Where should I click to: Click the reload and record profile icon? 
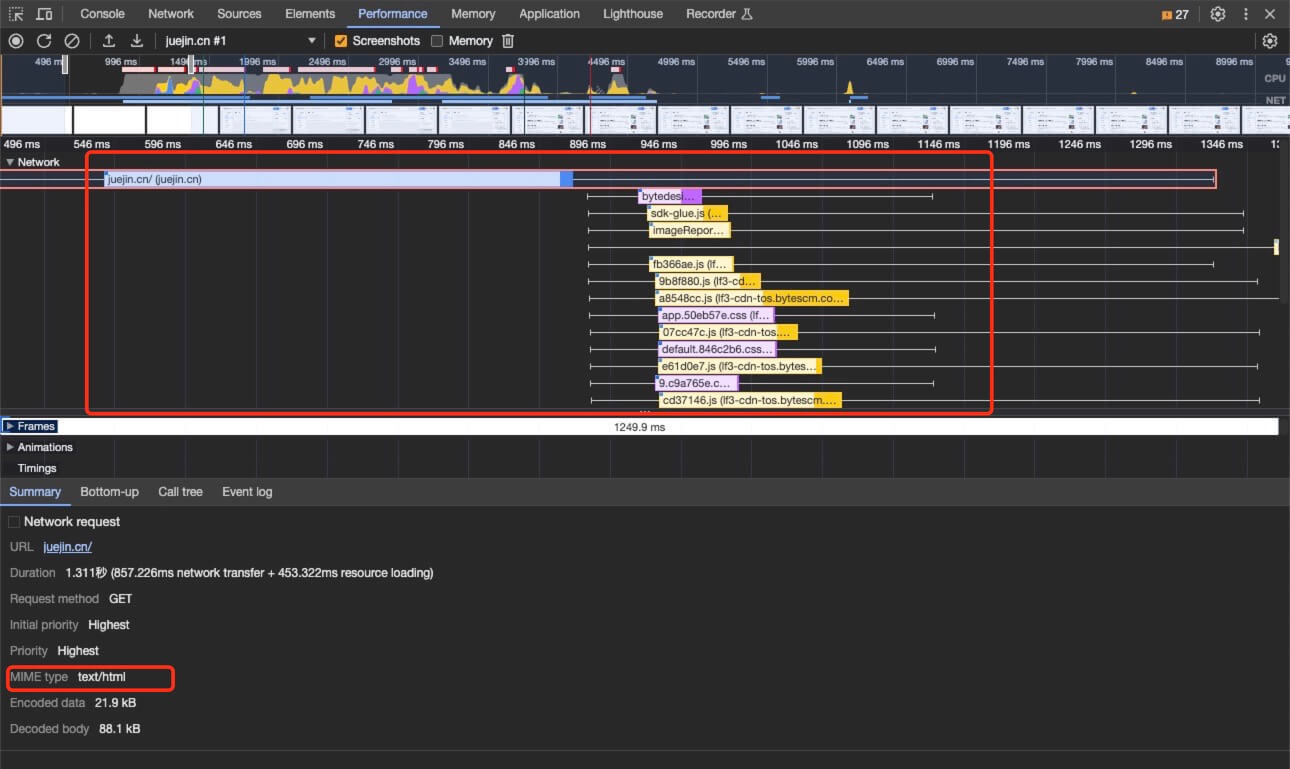pos(44,41)
